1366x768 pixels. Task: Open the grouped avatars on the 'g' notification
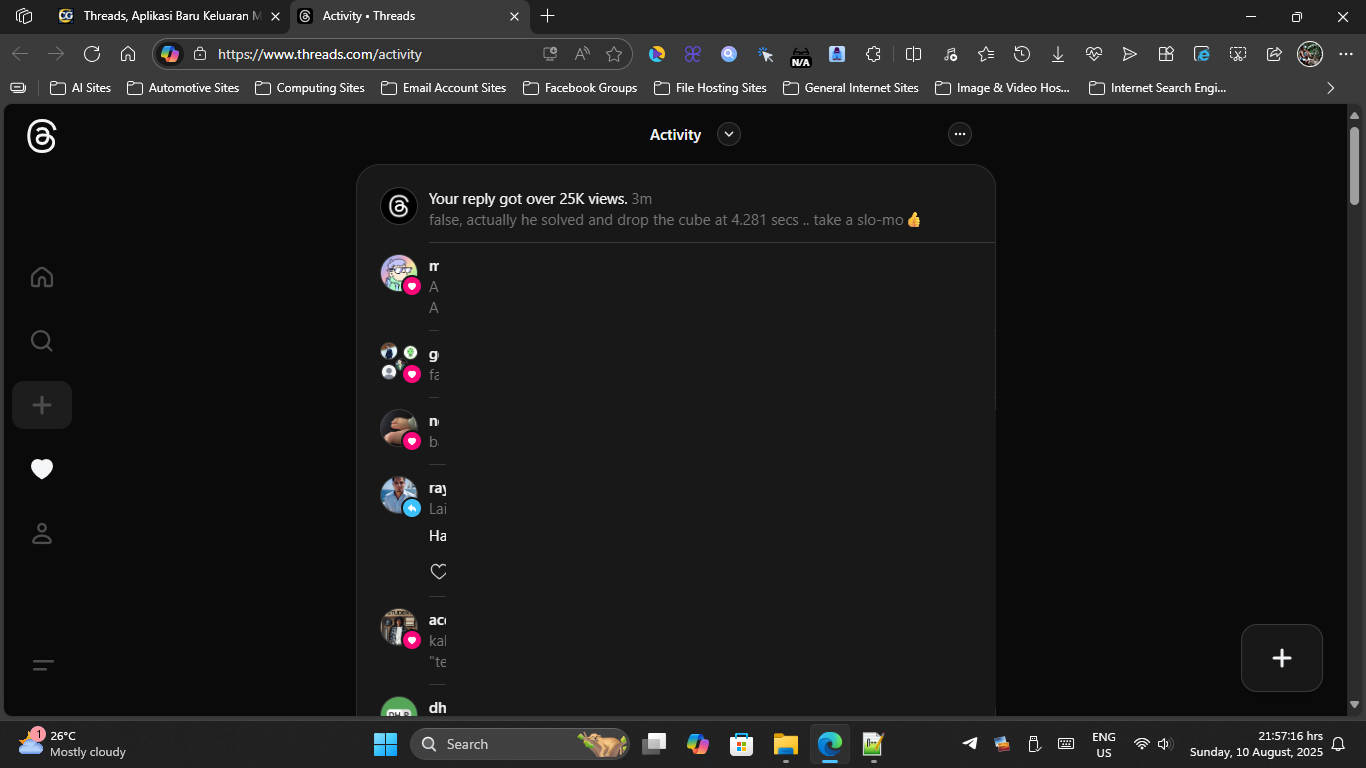tap(398, 361)
